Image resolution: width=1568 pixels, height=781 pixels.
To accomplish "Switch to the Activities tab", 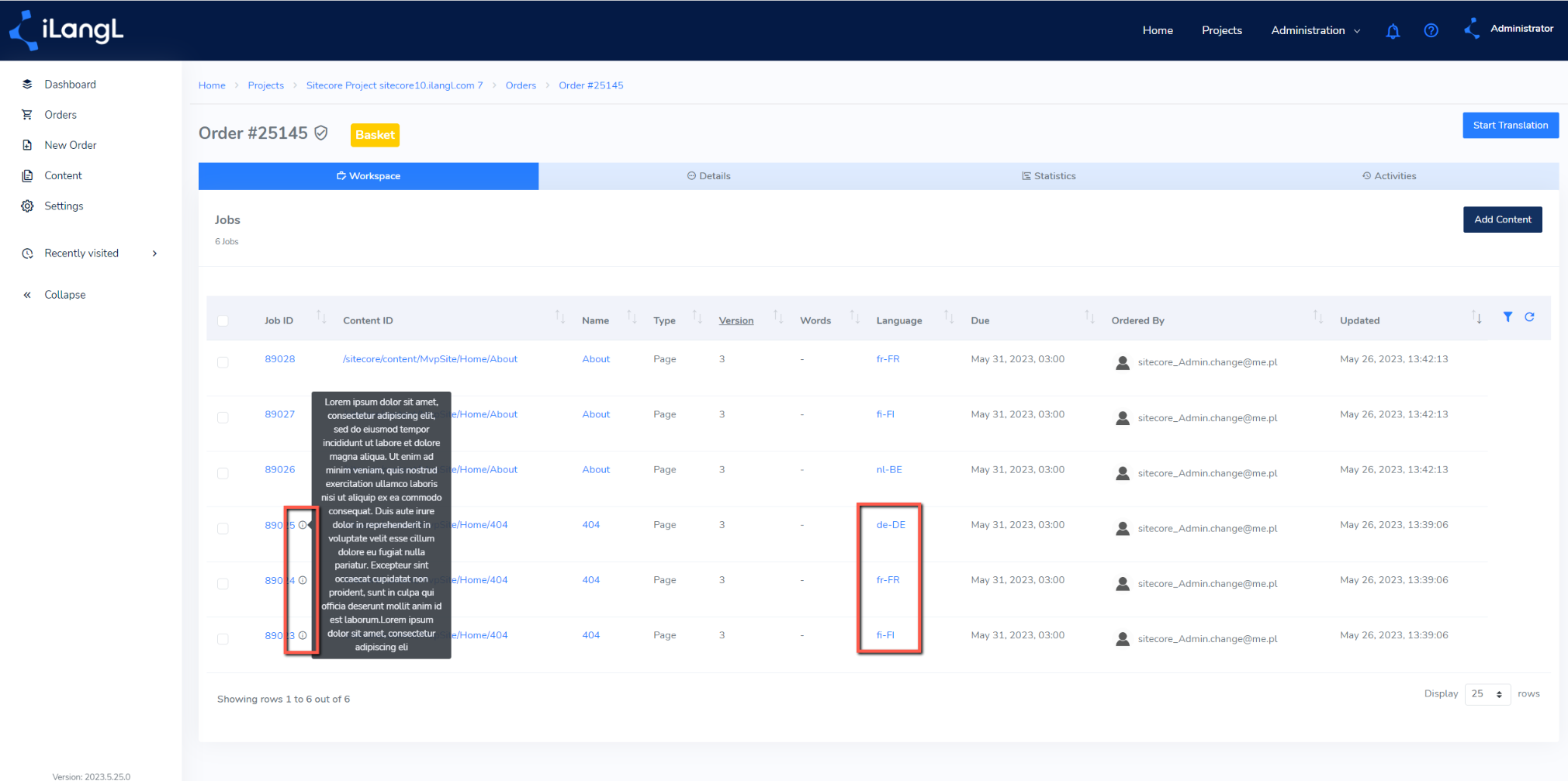I will click(x=1389, y=176).
